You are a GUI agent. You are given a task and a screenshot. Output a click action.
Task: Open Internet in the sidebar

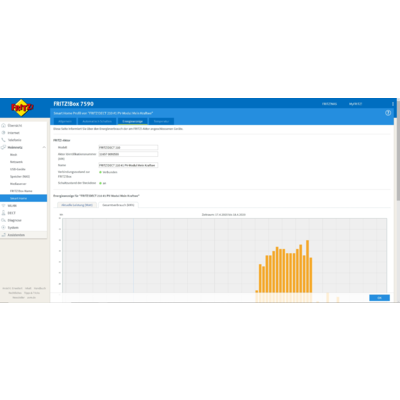click(14, 133)
